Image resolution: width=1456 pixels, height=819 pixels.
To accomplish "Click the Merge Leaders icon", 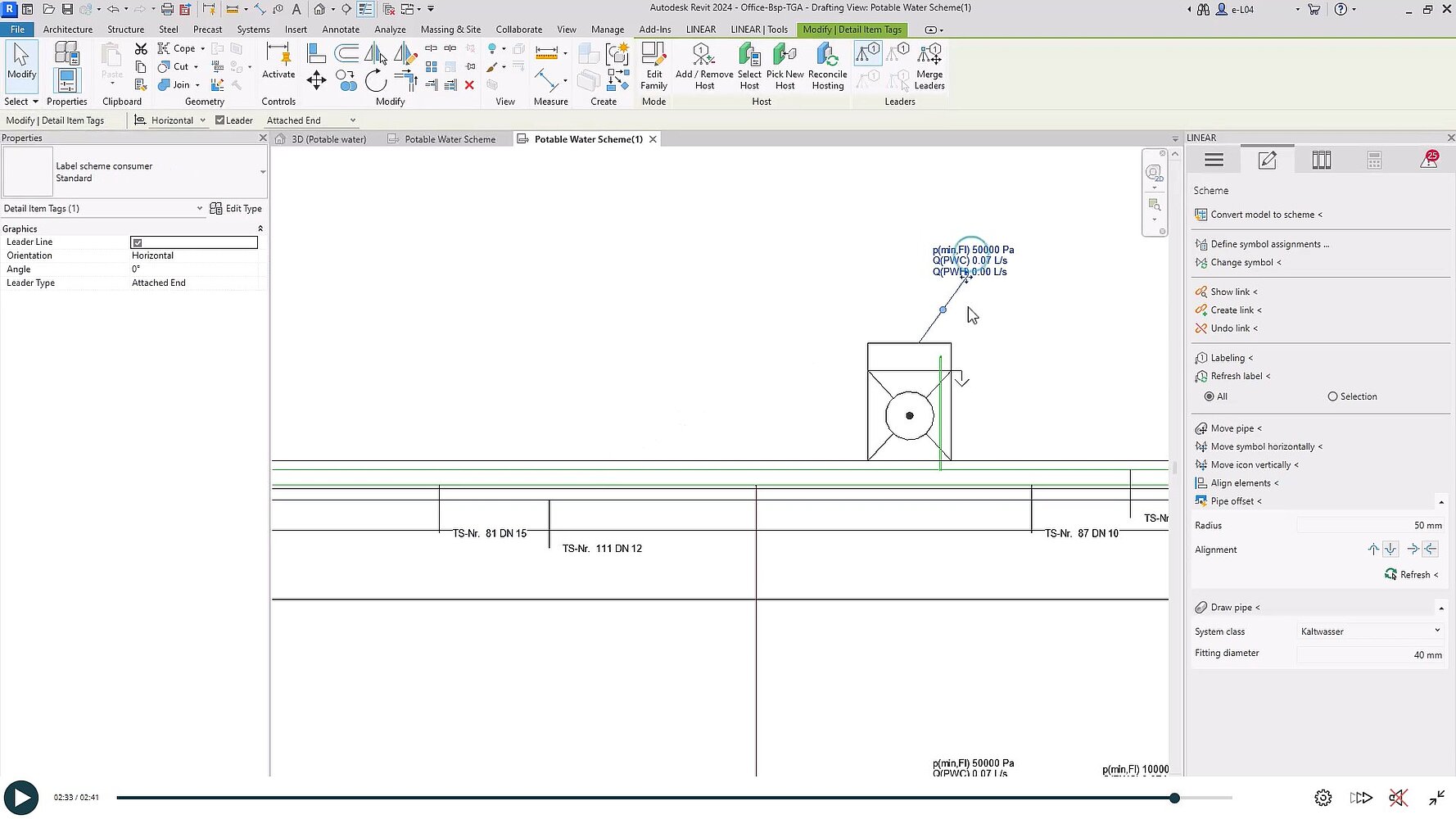I will (929, 66).
